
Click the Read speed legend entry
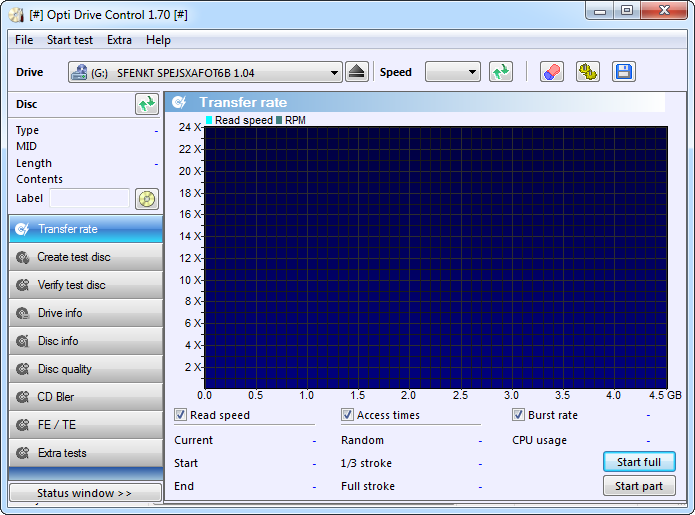click(239, 120)
